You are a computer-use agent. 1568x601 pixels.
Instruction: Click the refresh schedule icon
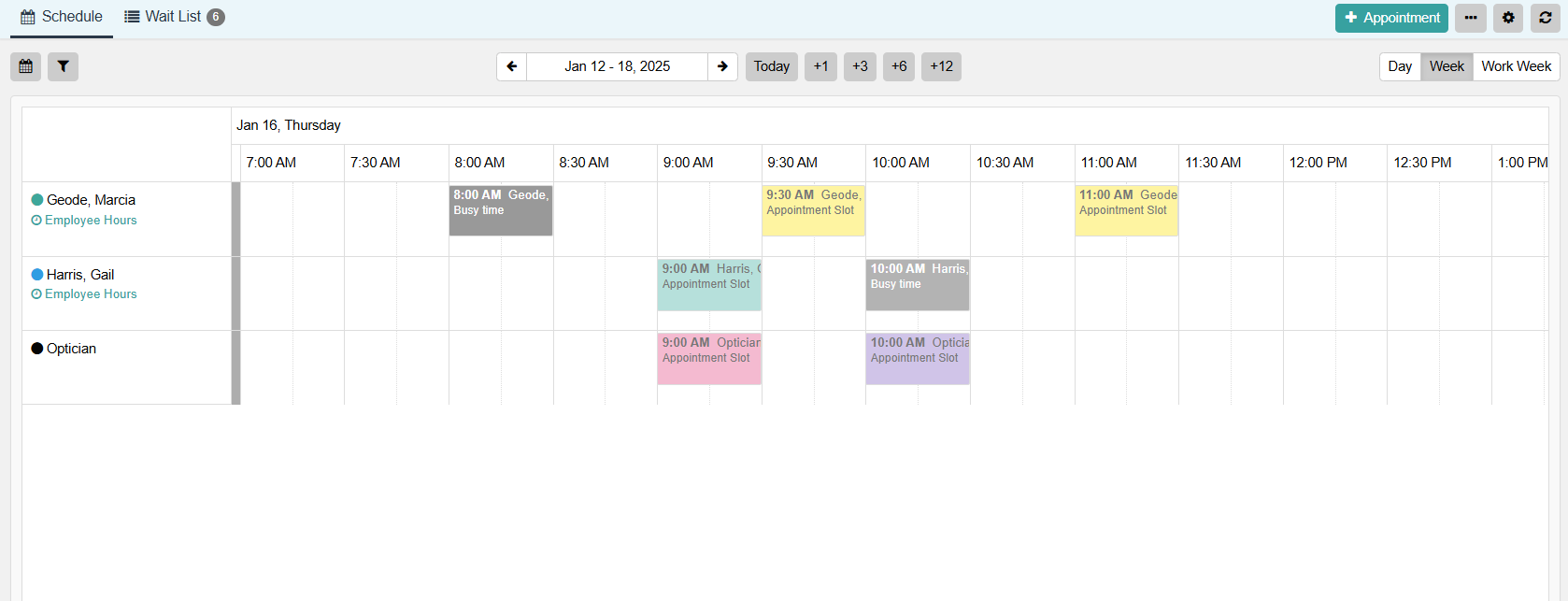click(x=1546, y=18)
